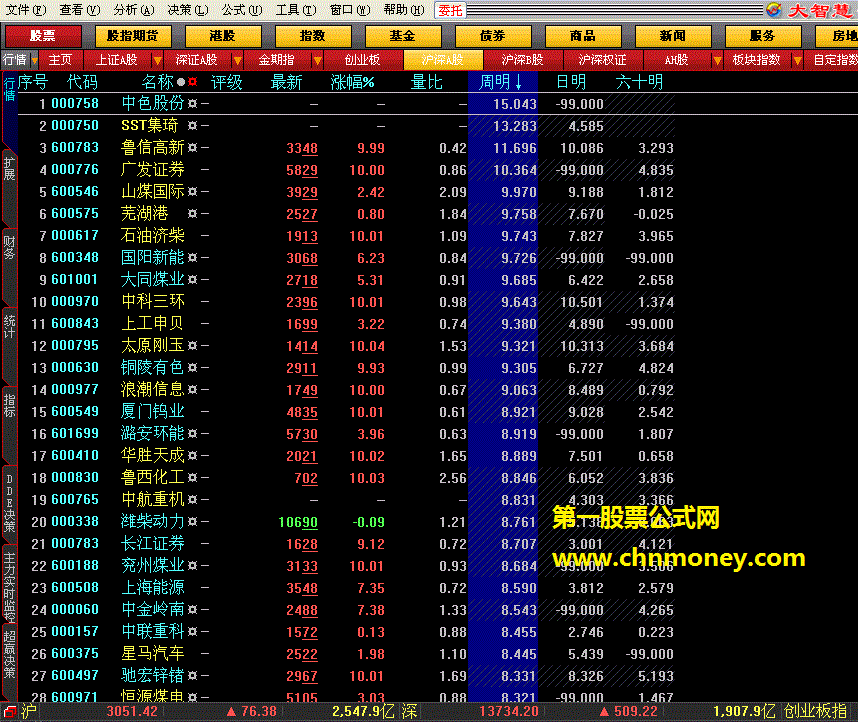This screenshot has width=858, height=722.
Task: Click the marker icon beside 鲁西化工
Action: click(x=192, y=477)
